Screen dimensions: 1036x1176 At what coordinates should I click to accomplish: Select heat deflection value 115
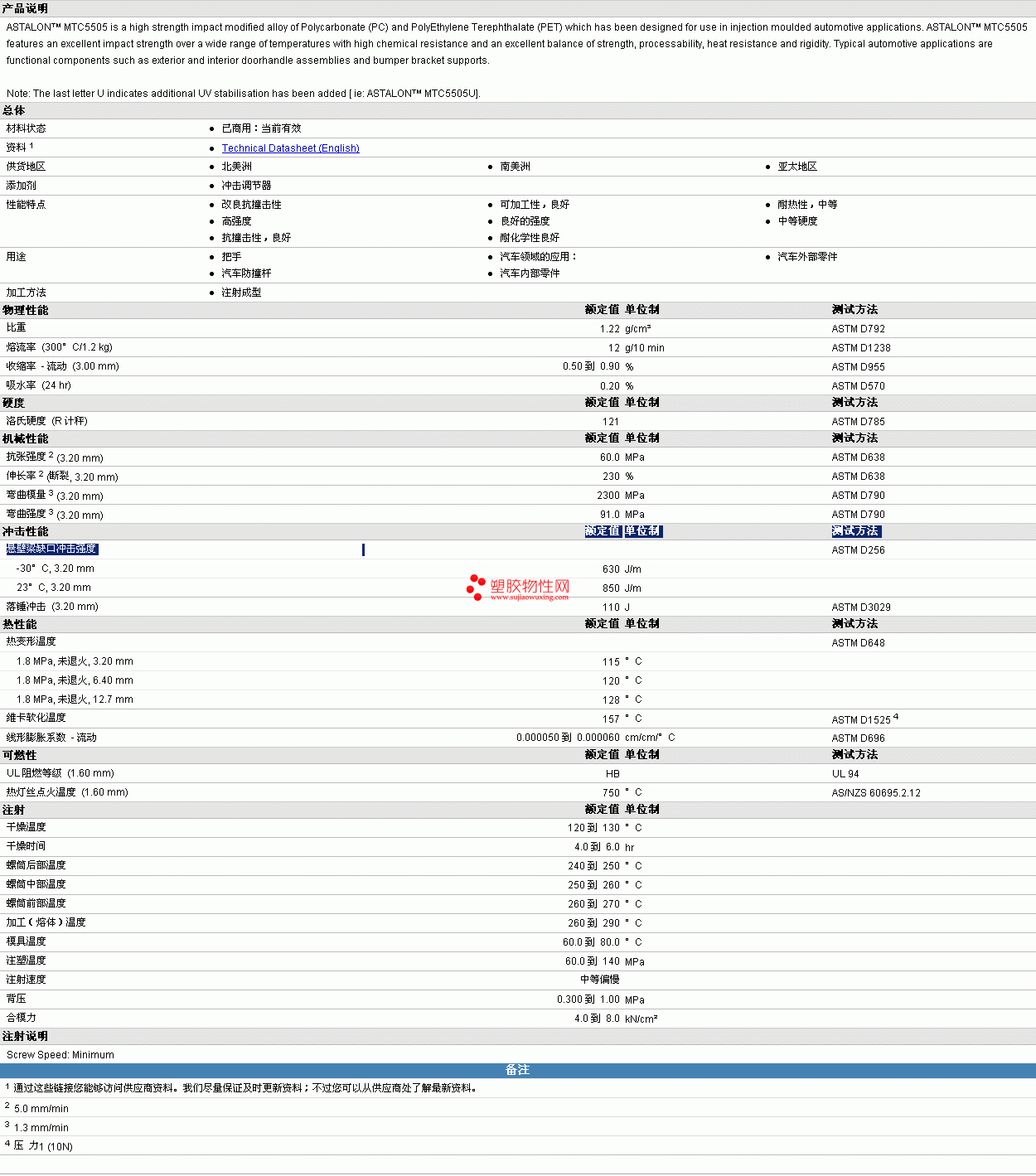click(611, 662)
